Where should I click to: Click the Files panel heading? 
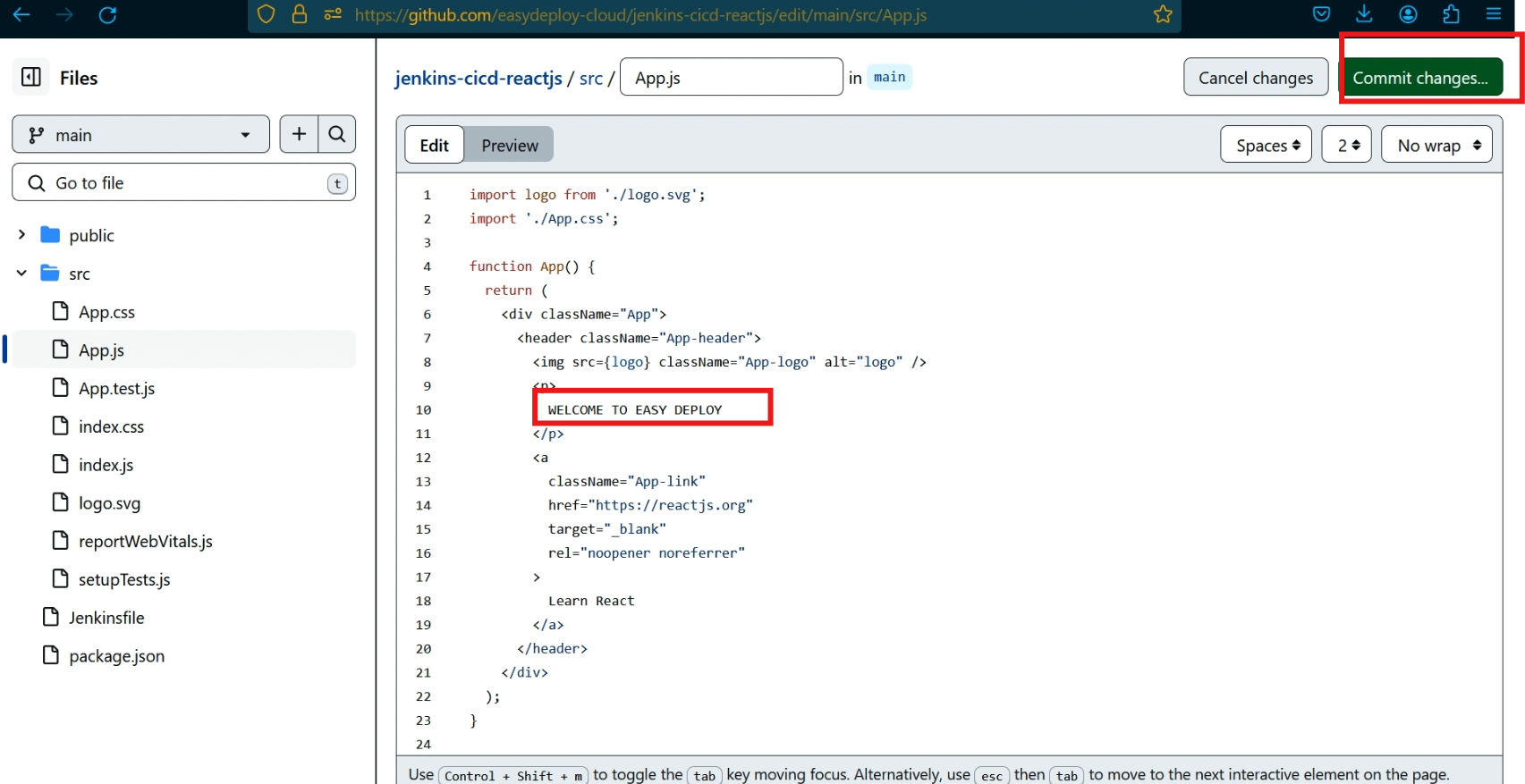79,78
